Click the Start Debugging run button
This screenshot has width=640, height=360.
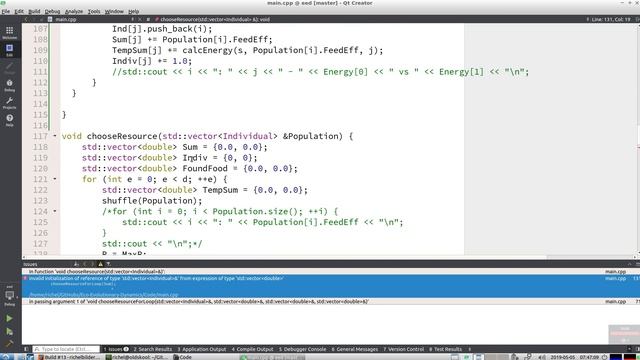pyautogui.click(x=9, y=332)
